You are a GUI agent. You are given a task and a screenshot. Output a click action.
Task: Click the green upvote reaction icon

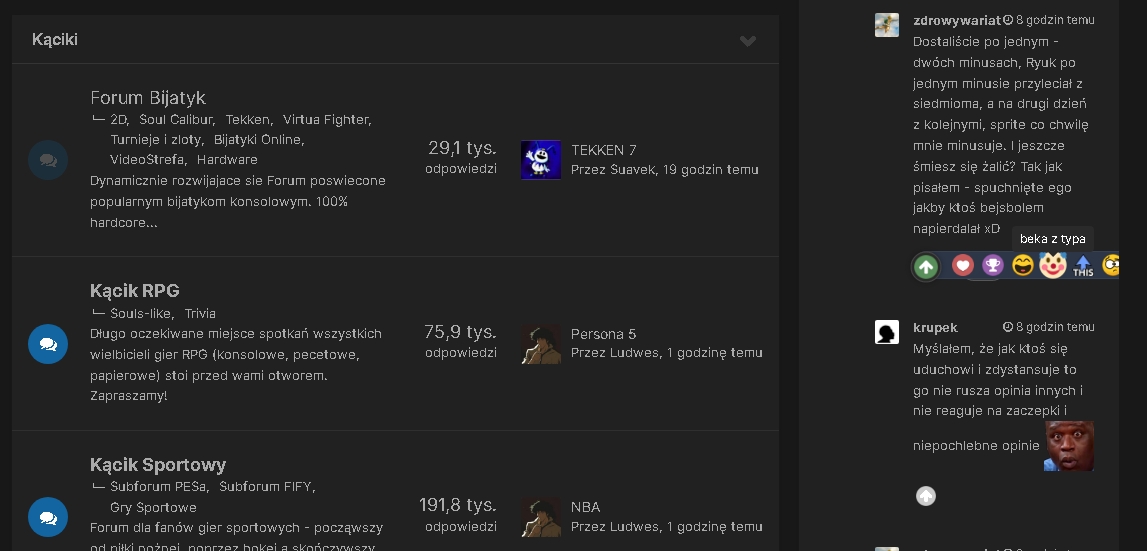(926, 266)
